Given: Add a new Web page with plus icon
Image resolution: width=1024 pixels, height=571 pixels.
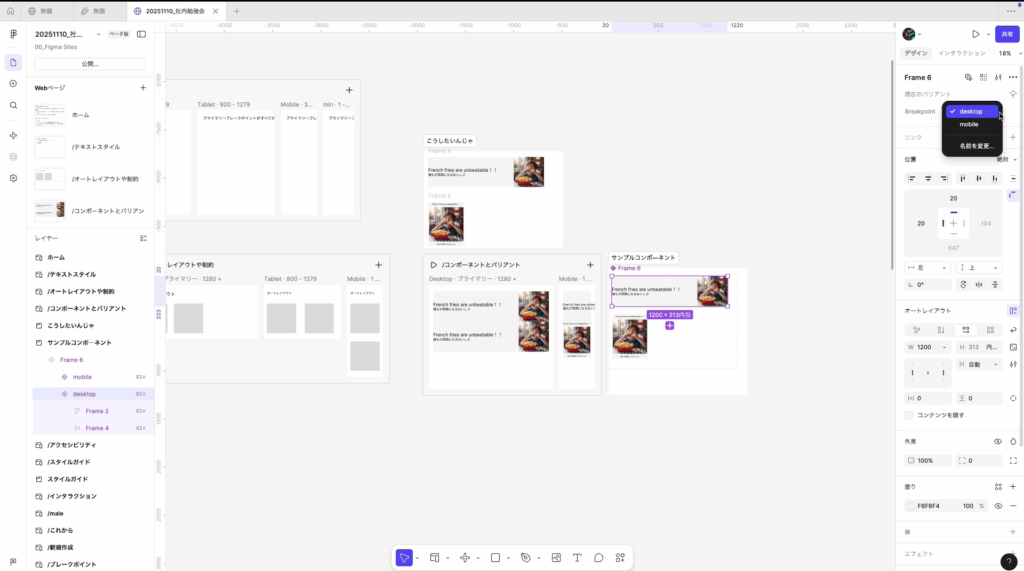Looking at the screenshot, I should coord(142,88).
